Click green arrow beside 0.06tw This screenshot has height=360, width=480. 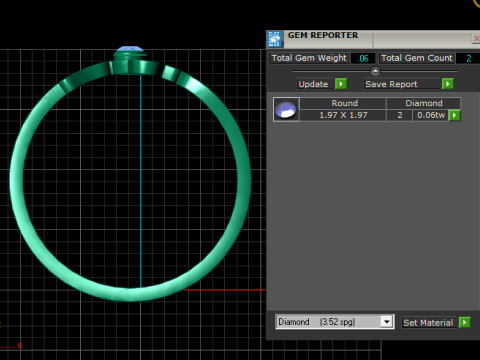pos(454,115)
